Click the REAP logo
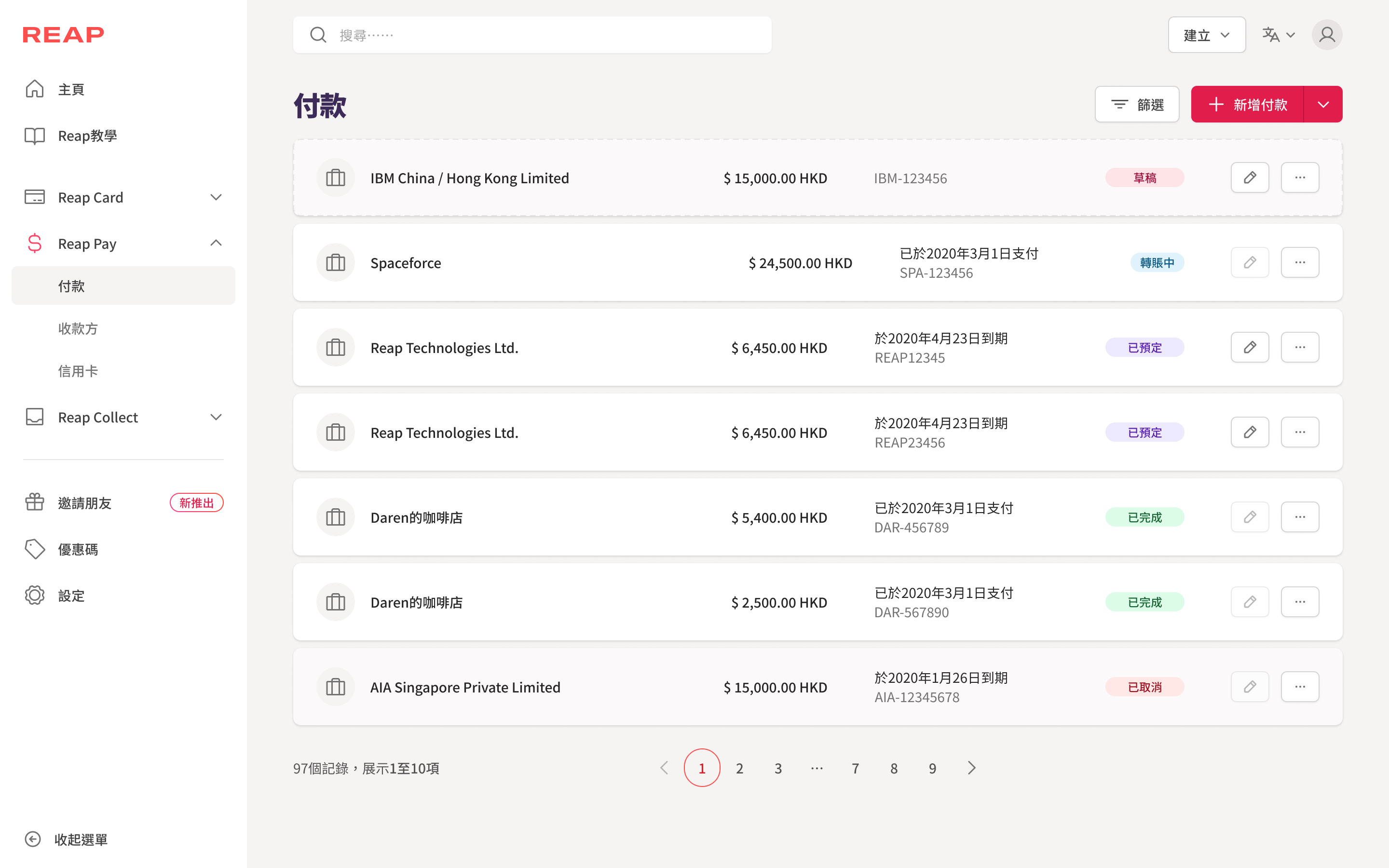Viewport: 1389px width, 868px height. pos(63,35)
